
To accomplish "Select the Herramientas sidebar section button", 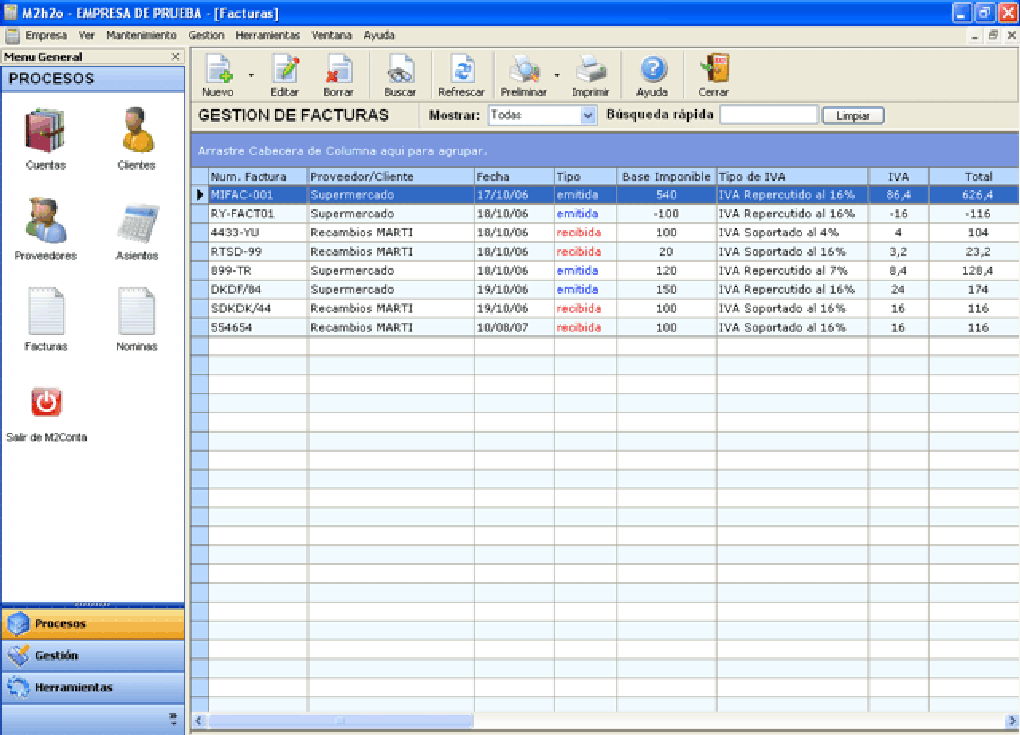I will coord(93,687).
